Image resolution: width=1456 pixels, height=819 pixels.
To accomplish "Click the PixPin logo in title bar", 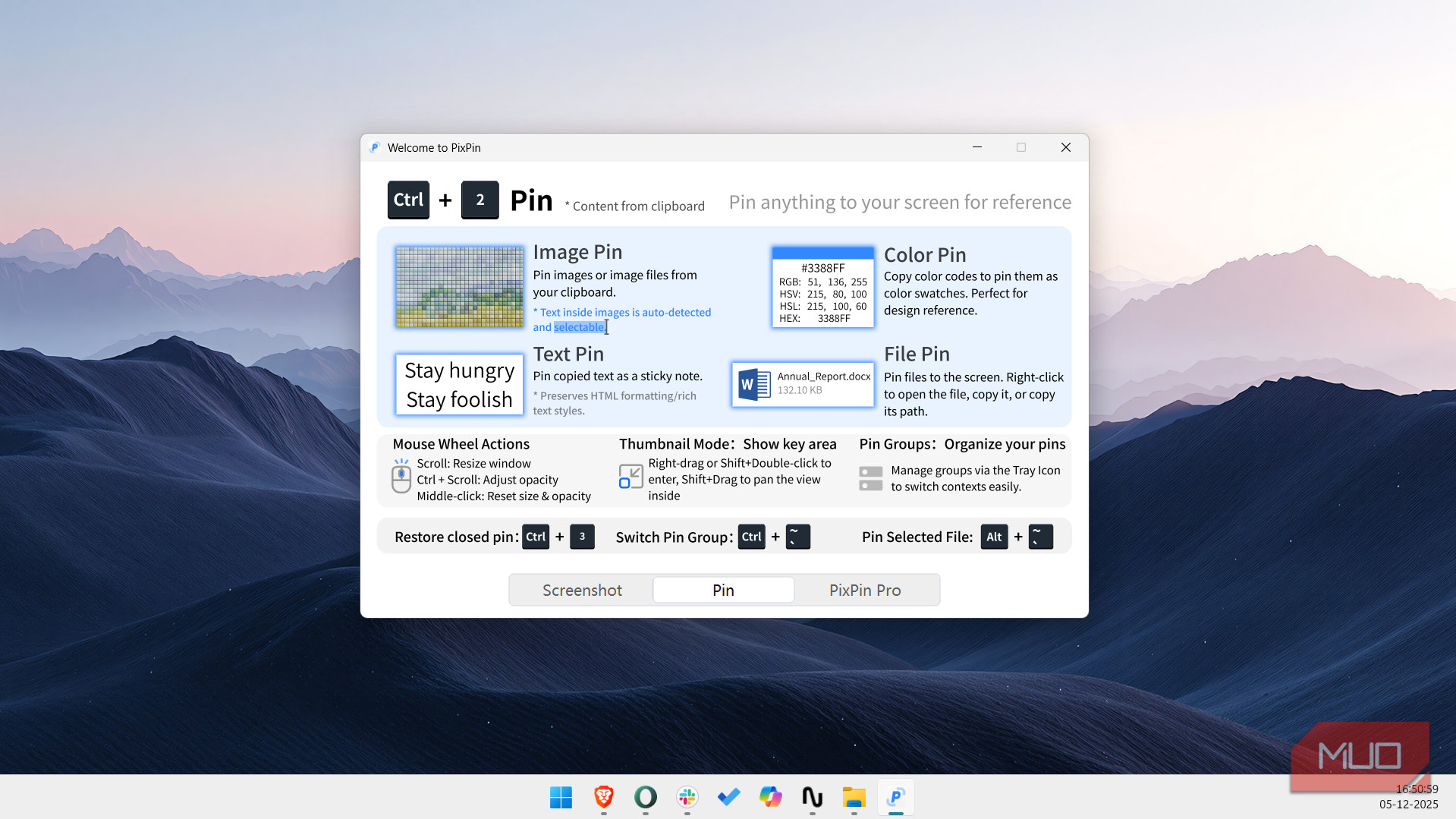I will tap(375, 147).
